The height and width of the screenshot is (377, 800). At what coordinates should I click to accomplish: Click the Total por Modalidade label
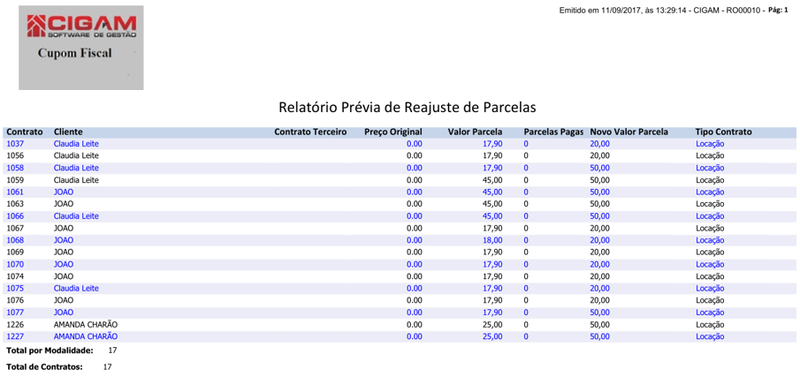tap(50, 350)
